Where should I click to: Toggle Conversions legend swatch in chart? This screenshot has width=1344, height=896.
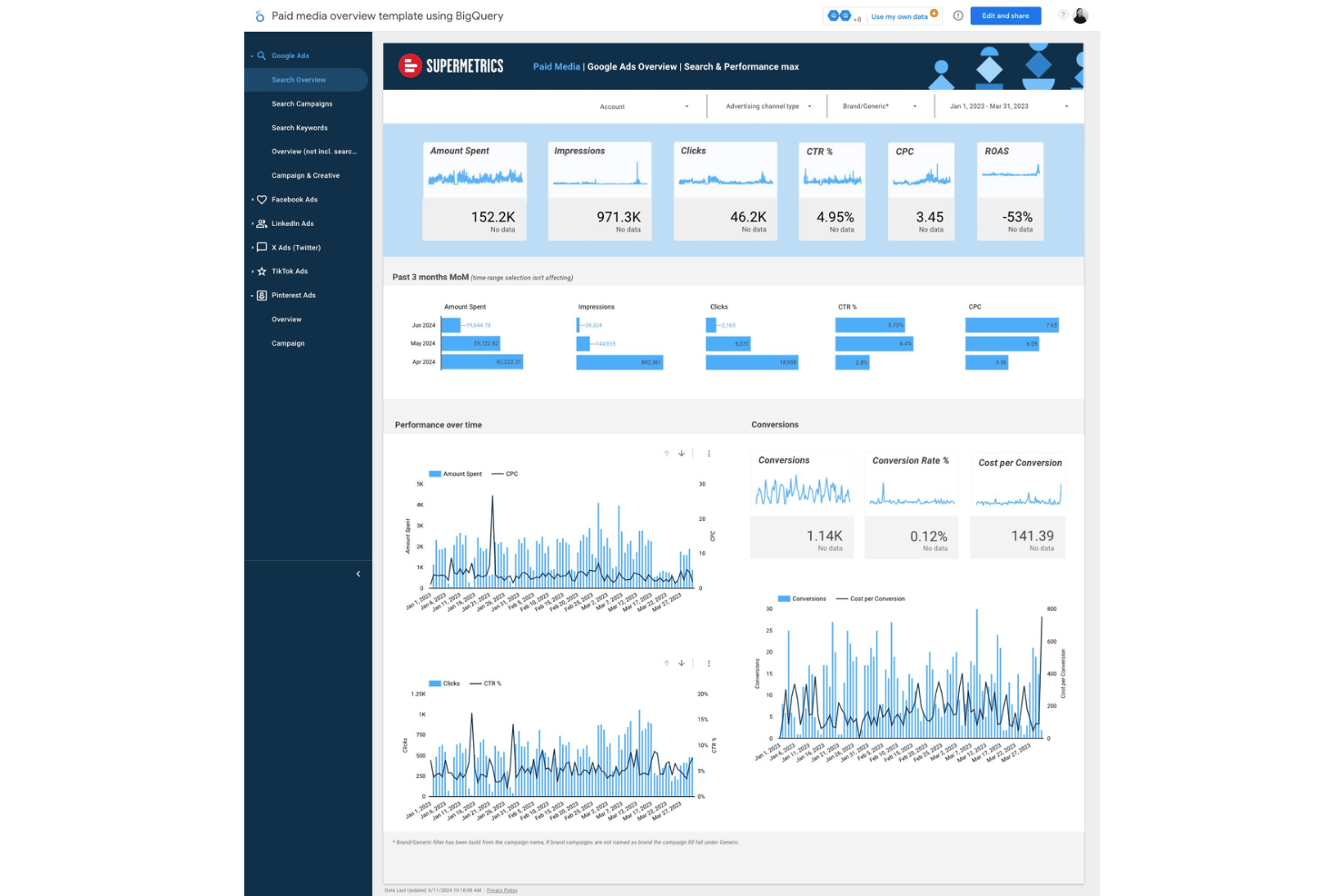pos(784,599)
